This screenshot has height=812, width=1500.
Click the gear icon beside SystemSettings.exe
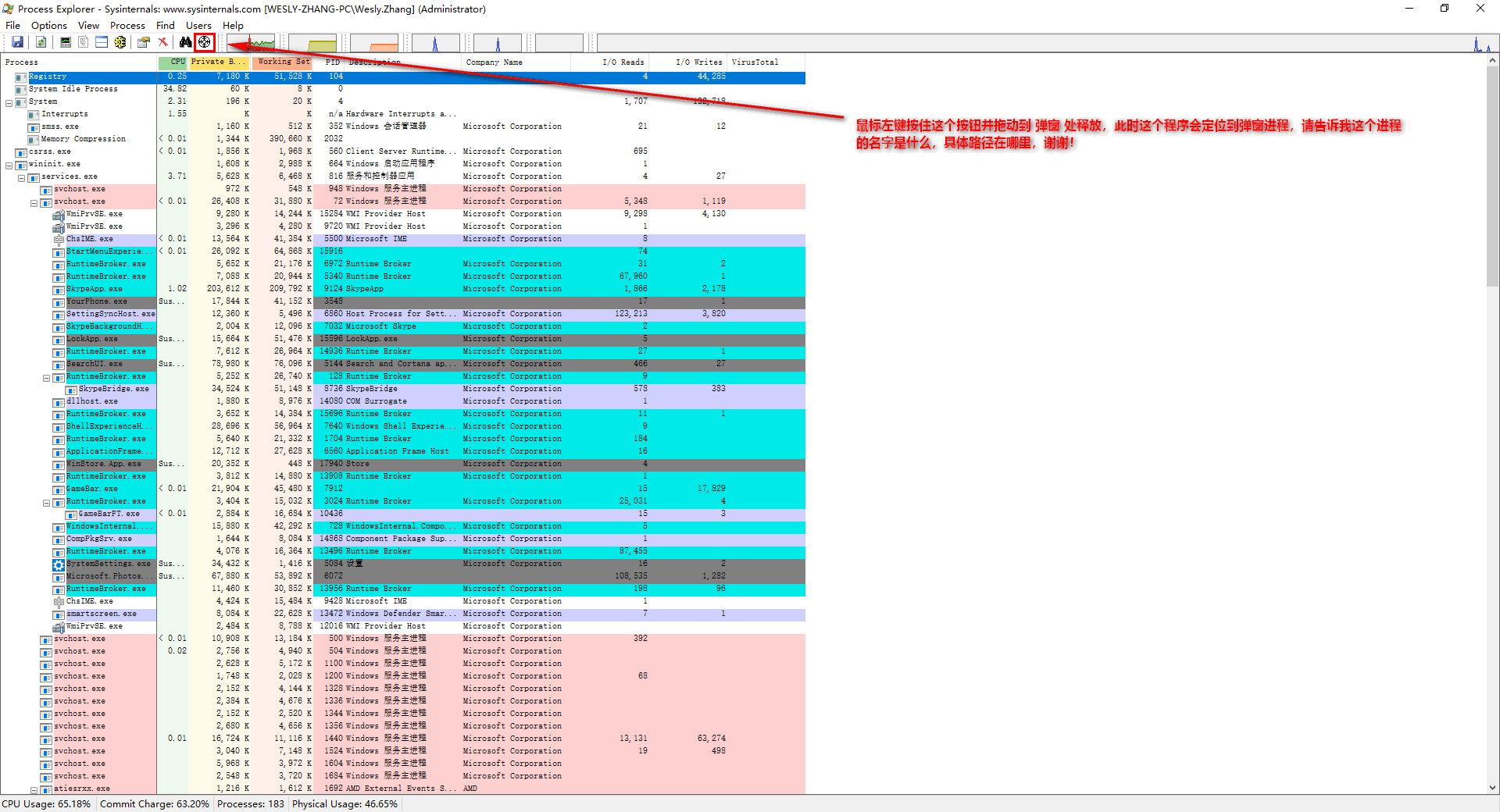click(59, 564)
